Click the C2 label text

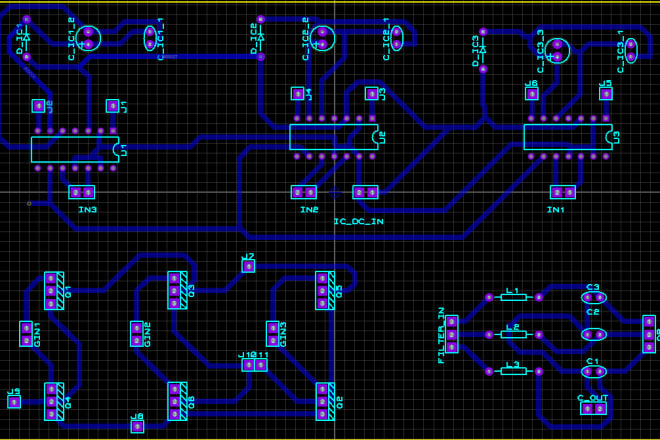tap(593, 312)
